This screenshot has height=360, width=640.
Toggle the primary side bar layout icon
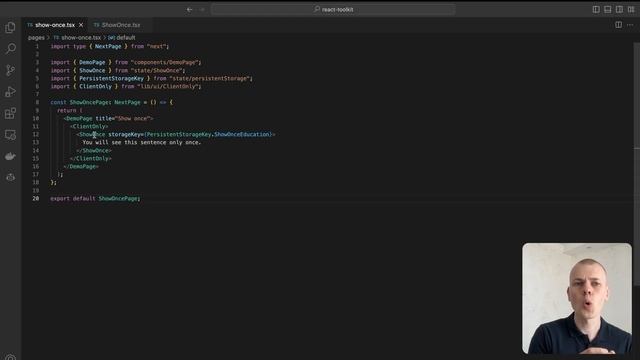[596, 9]
